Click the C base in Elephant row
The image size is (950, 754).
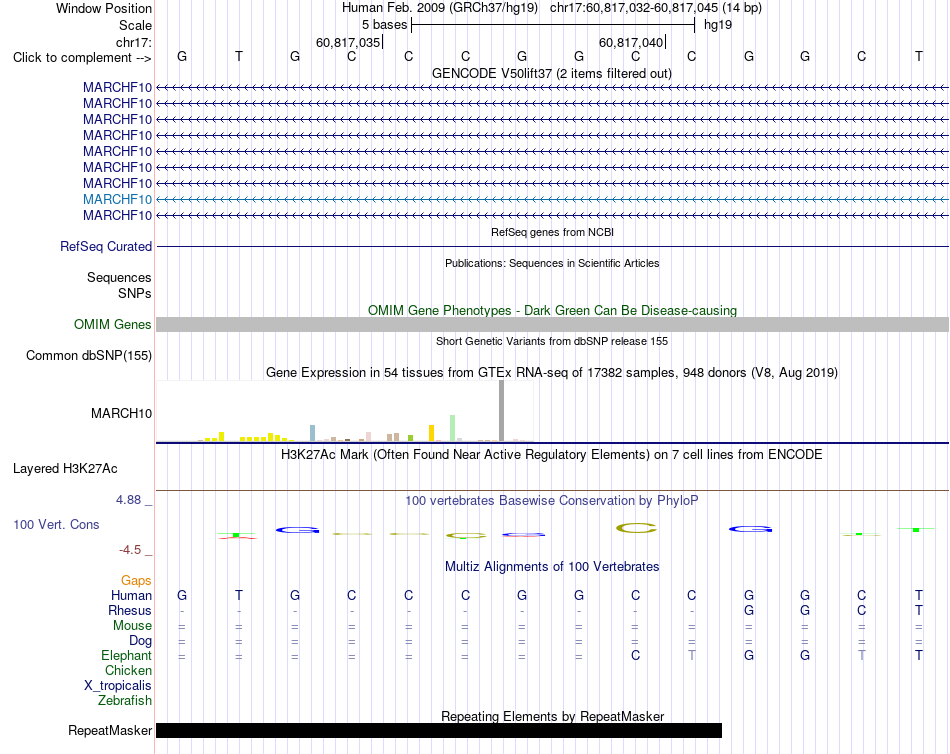click(636, 655)
